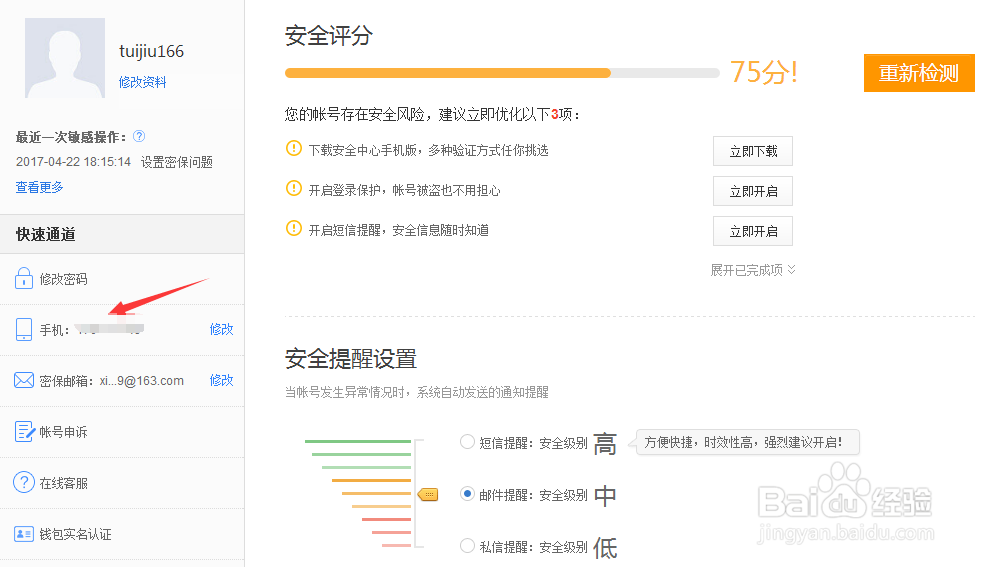Select the 私信提醒 radio button
Screen dimensions: 988x567
[x=467, y=546]
